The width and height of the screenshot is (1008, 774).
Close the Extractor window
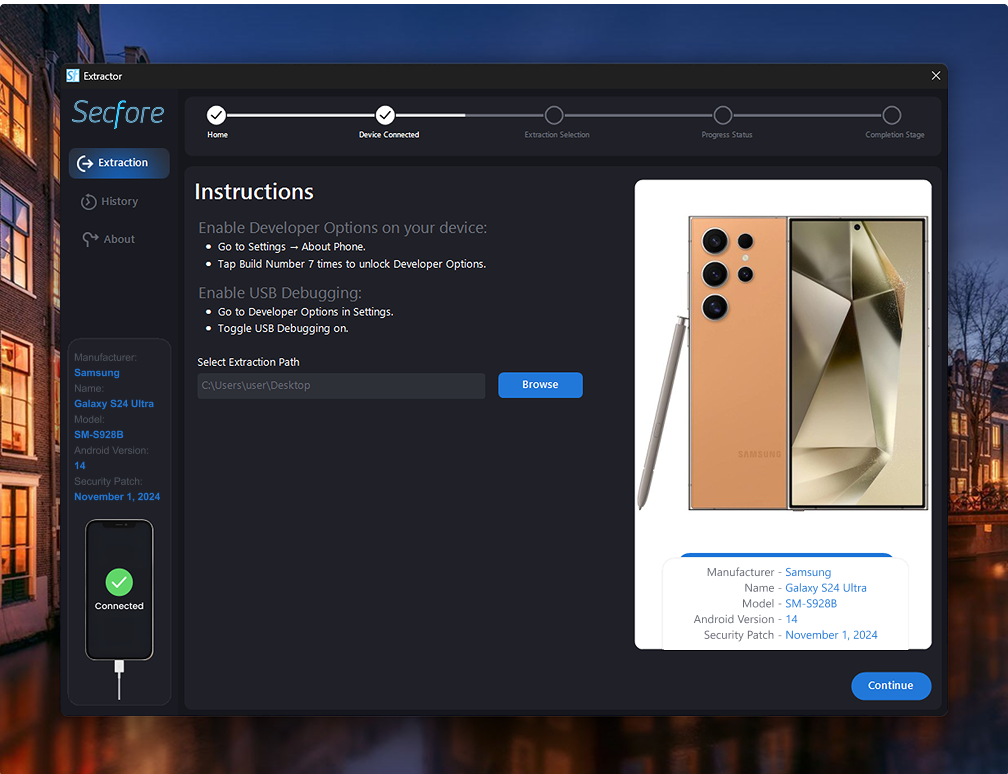[936, 76]
